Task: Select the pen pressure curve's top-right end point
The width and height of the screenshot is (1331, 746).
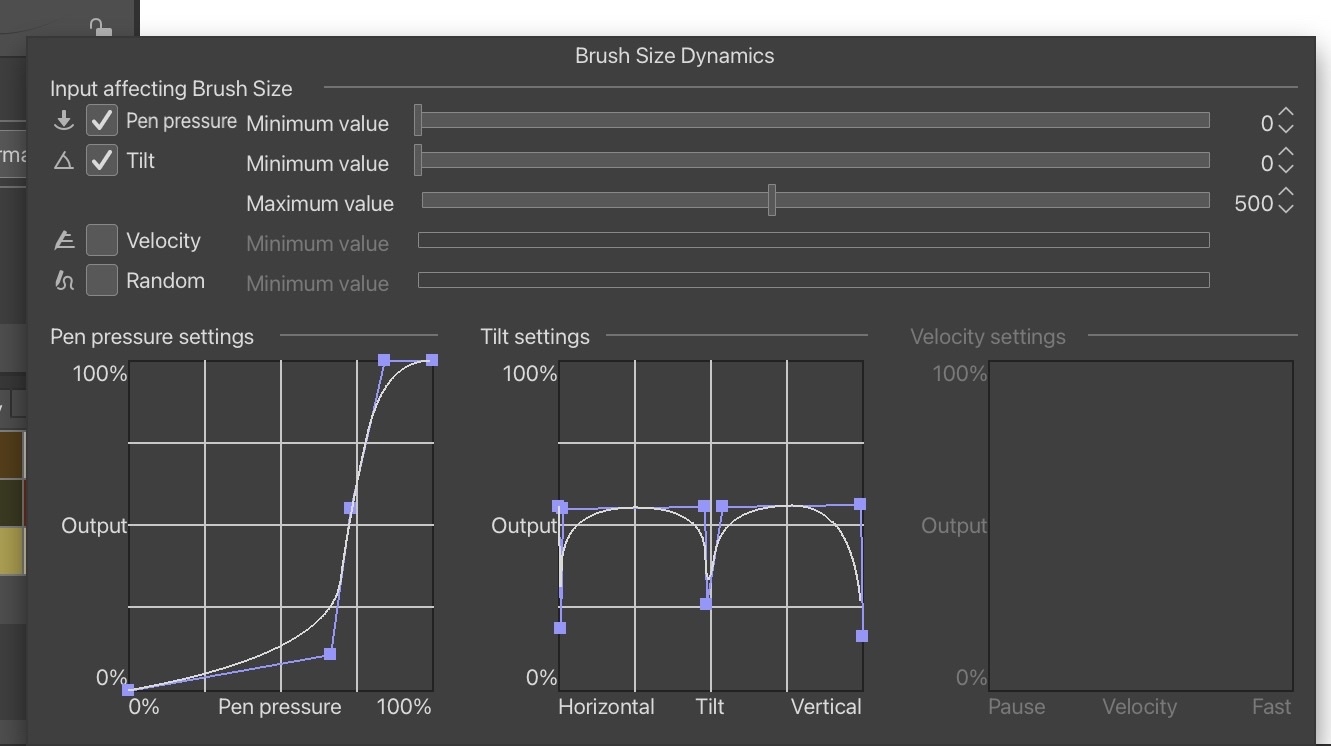Action: coord(432,360)
